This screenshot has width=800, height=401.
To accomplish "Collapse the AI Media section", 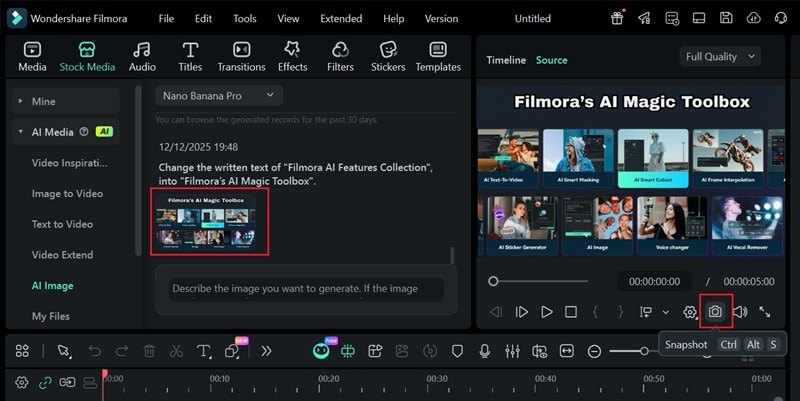I will (x=20, y=132).
